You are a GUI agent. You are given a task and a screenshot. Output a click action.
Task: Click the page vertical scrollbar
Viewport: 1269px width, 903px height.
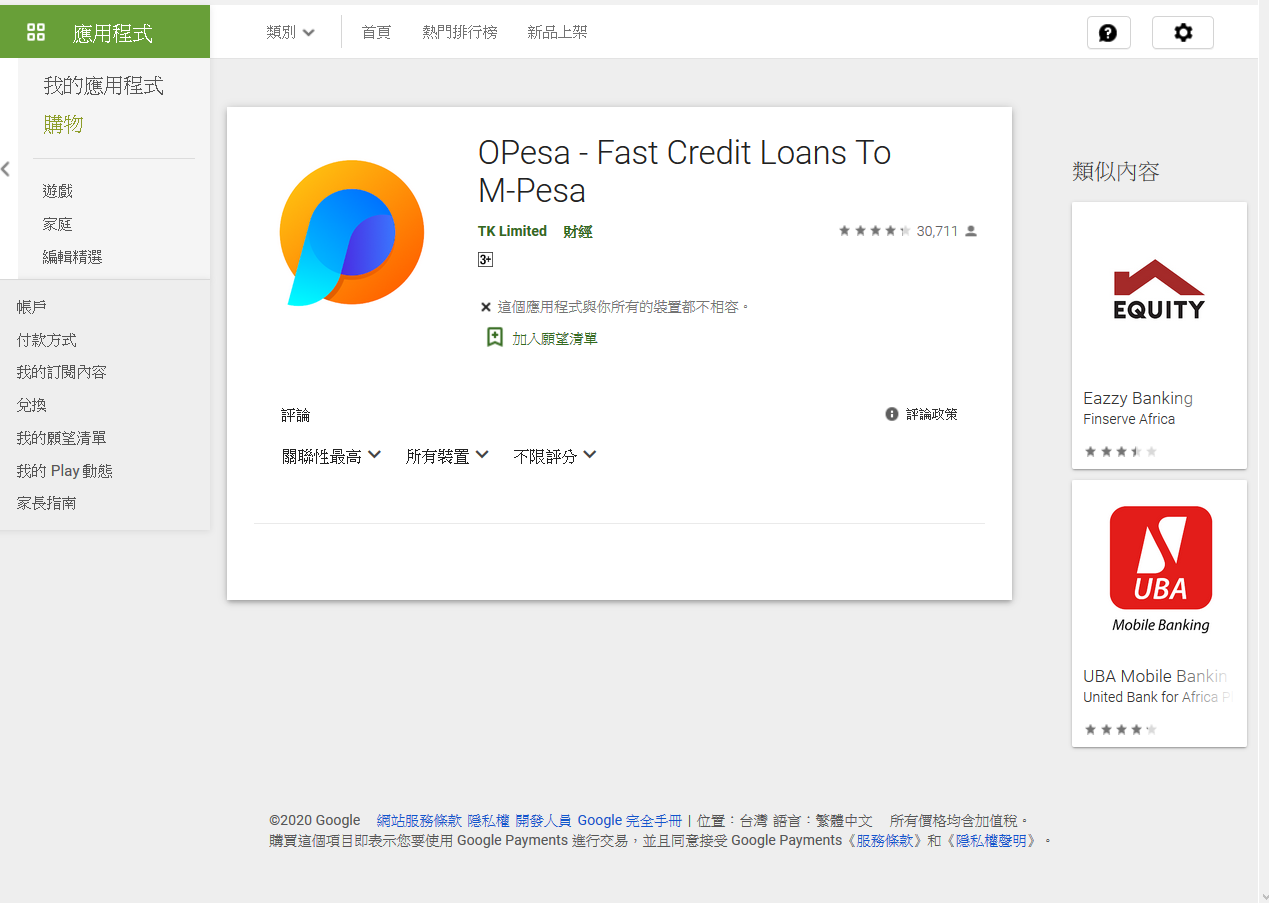pos(1263,451)
